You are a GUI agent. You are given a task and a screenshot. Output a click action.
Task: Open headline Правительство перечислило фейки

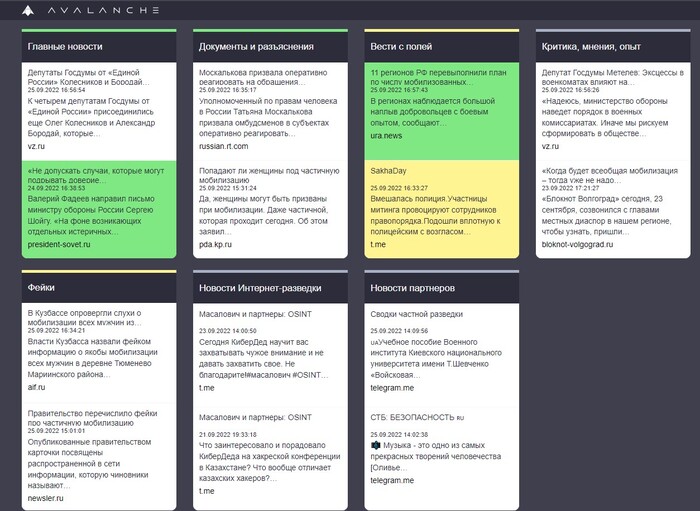click(x=92, y=418)
